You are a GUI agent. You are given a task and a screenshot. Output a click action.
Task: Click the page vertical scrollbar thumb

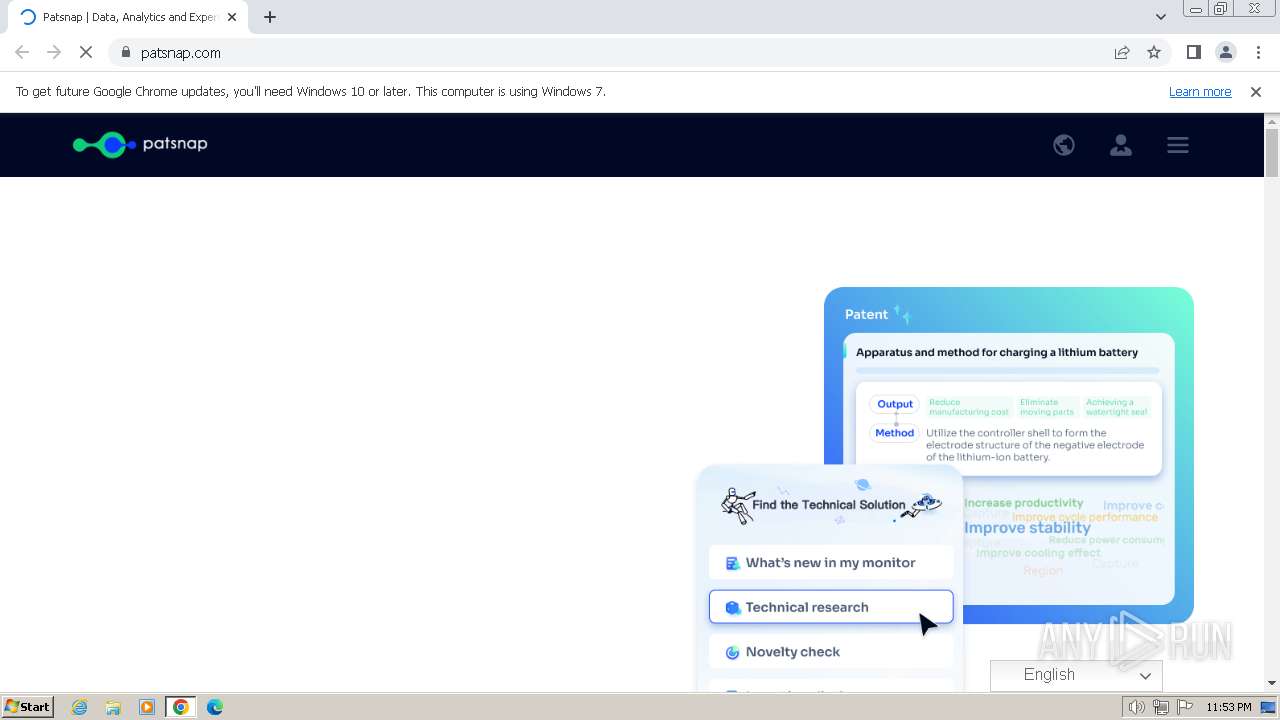click(x=1272, y=153)
